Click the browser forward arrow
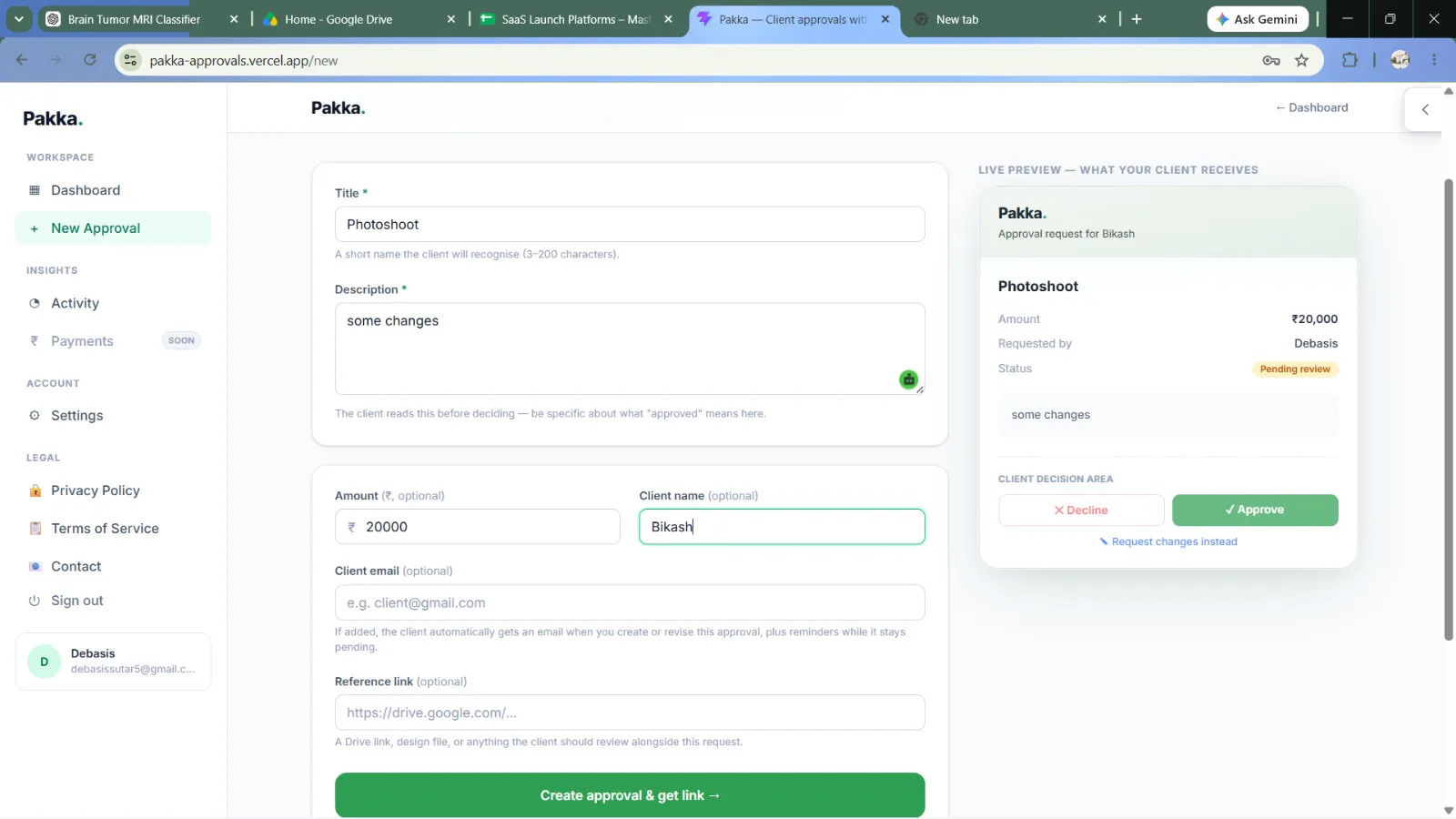This screenshot has width=1456, height=819. pyautogui.click(x=56, y=60)
